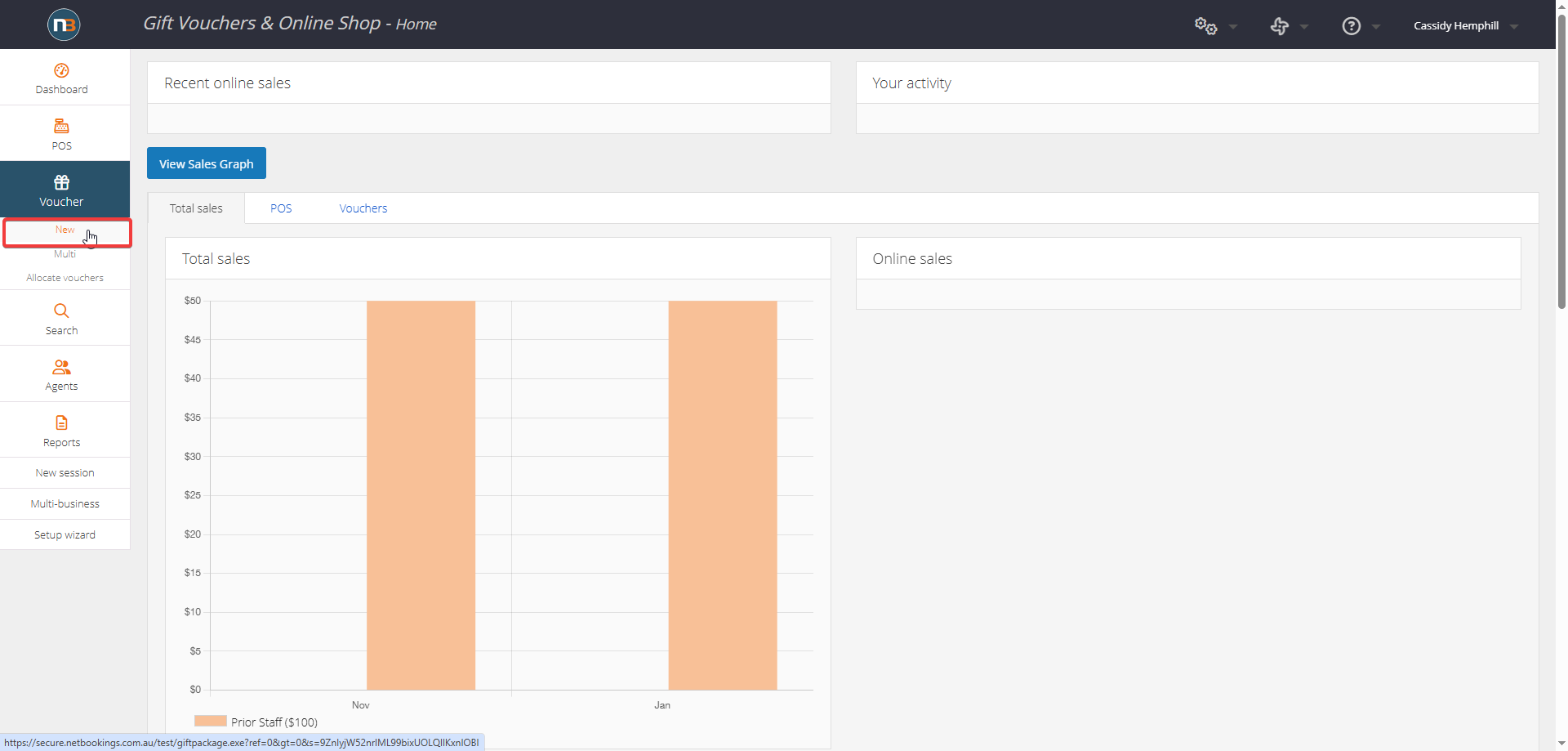The image size is (1568, 751).
Task: Switch to the POS tab
Action: point(281,208)
